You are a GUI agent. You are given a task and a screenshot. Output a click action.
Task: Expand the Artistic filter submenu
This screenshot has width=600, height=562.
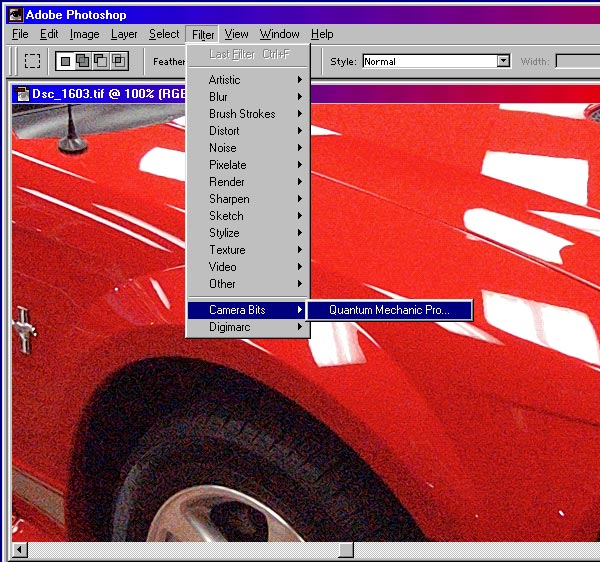248,80
